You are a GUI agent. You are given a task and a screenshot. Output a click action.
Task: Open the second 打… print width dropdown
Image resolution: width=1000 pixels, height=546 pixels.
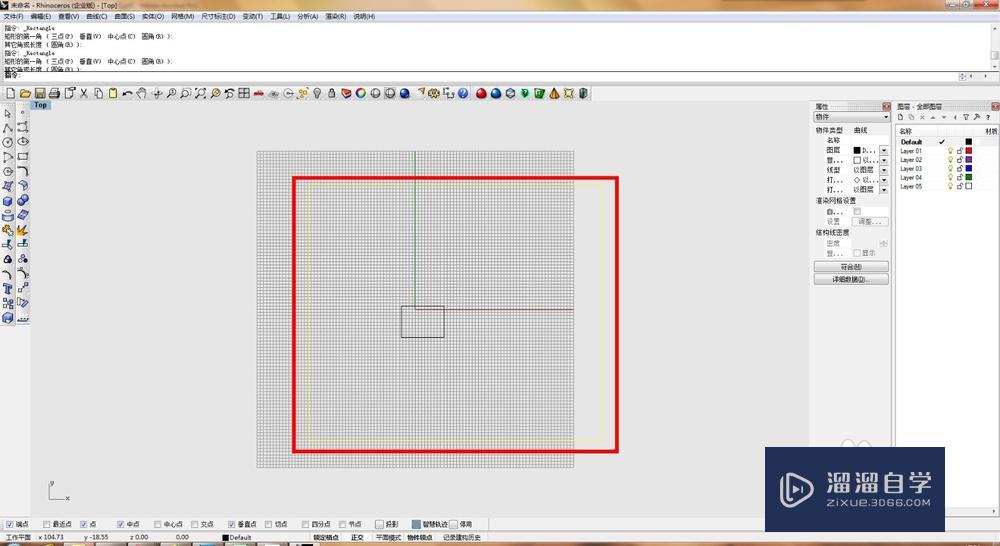pyautogui.click(x=884, y=189)
